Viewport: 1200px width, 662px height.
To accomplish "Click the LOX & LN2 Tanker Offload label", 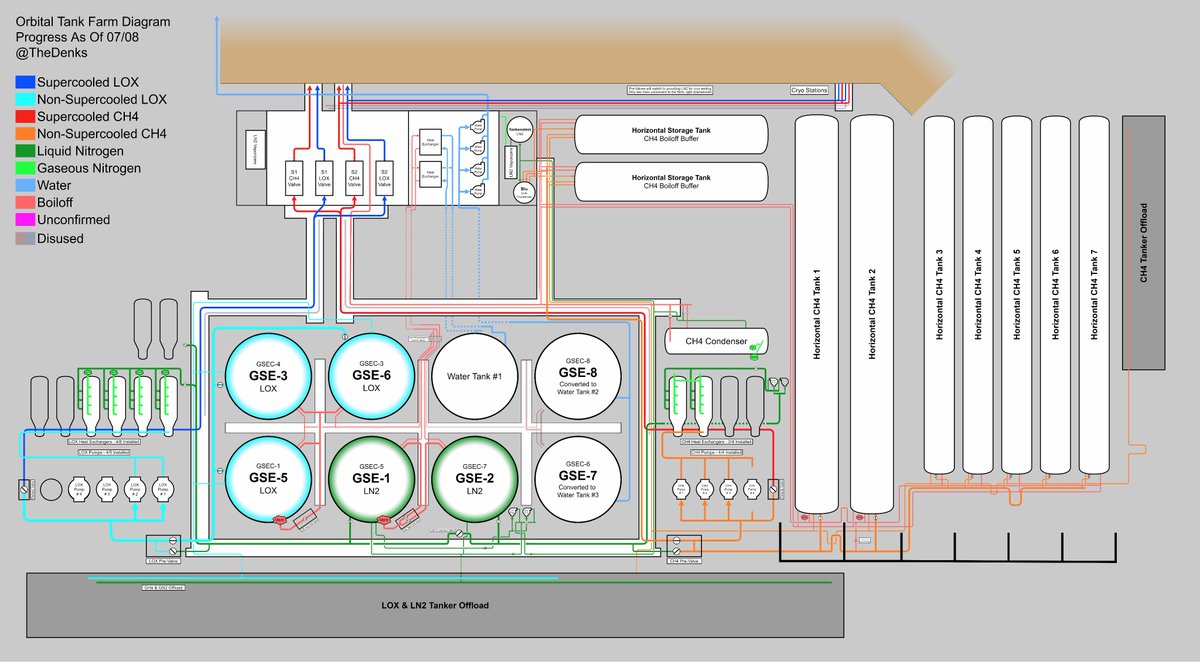I will click(436, 606).
